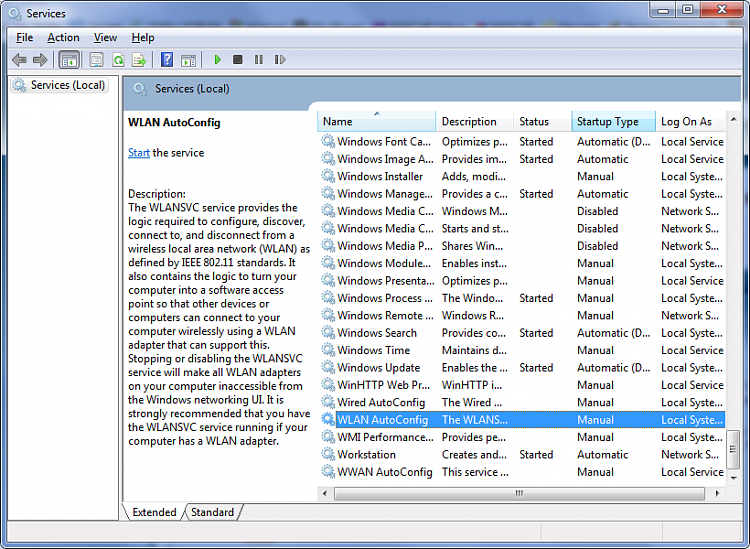Maximize the Services window

coord(688,9)
